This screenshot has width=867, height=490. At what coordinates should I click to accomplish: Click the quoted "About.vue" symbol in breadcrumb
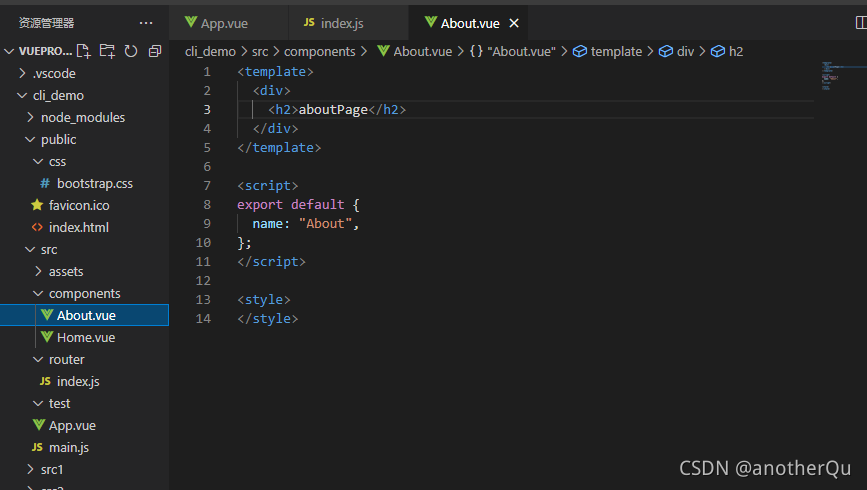(x=521, y=51)
